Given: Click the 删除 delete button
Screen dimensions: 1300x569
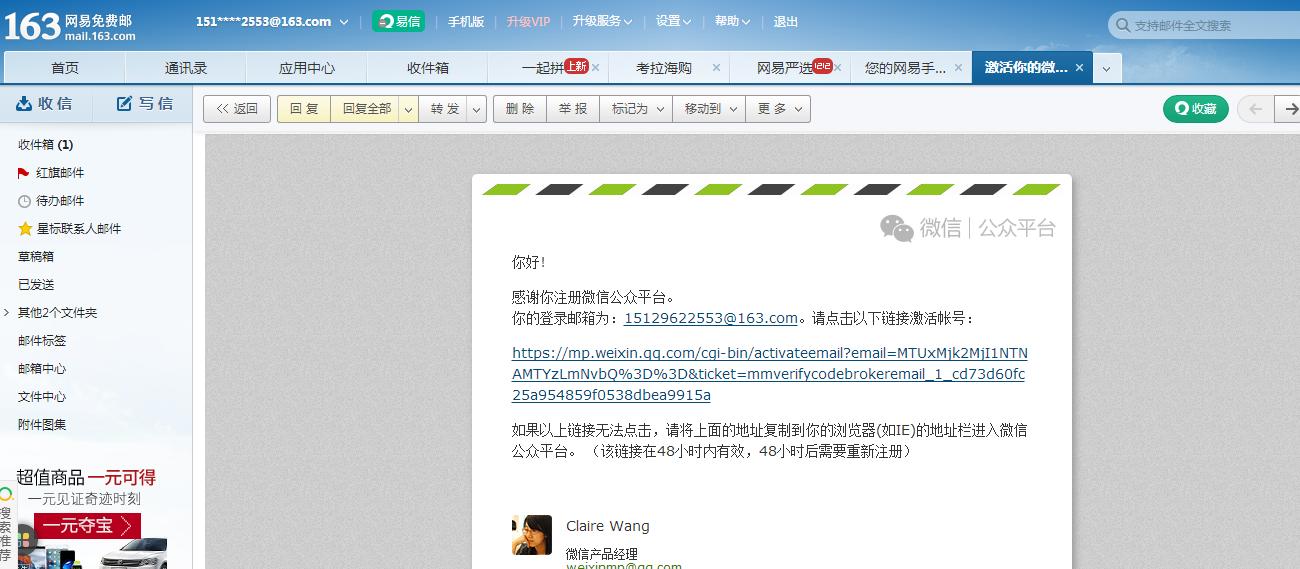Looking at the screenshot, I should coord(520,109).
